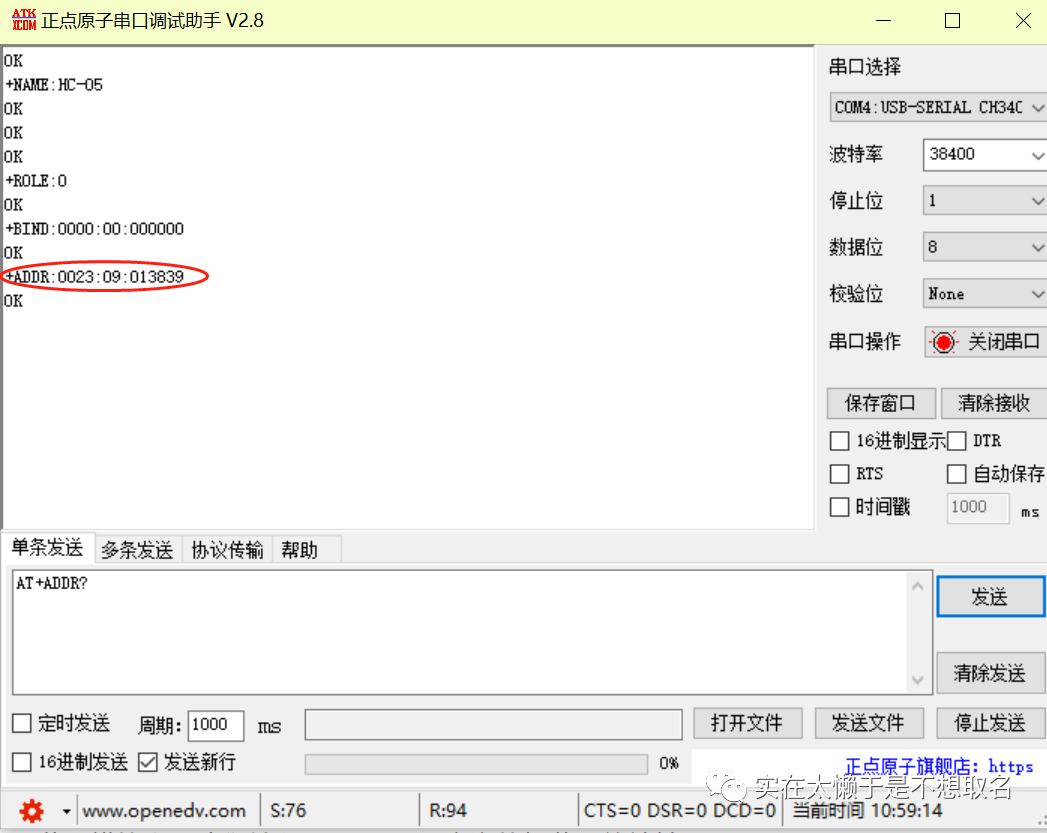The height and width of the screenshot is (833, 1047).
Task: Minimize the serial assistant window
Action: point(882,21)
